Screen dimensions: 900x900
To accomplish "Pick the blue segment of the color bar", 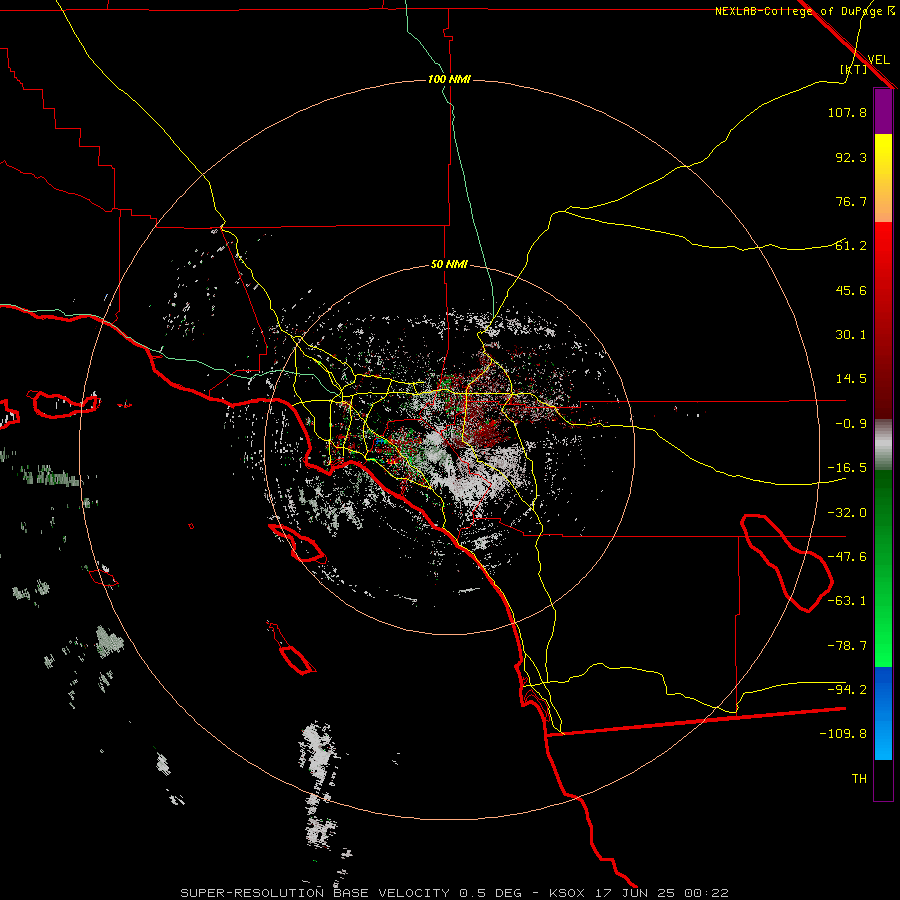I will (883, 713).
